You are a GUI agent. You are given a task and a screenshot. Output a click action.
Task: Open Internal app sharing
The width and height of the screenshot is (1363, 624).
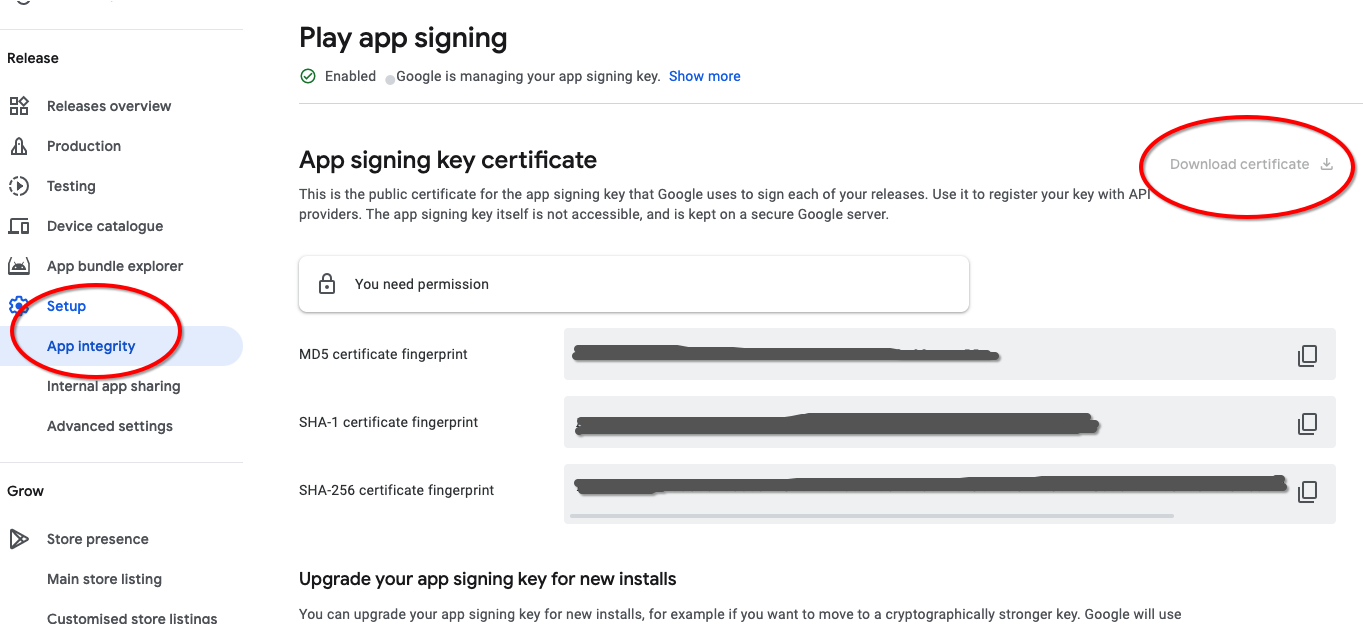coord(113,386)
